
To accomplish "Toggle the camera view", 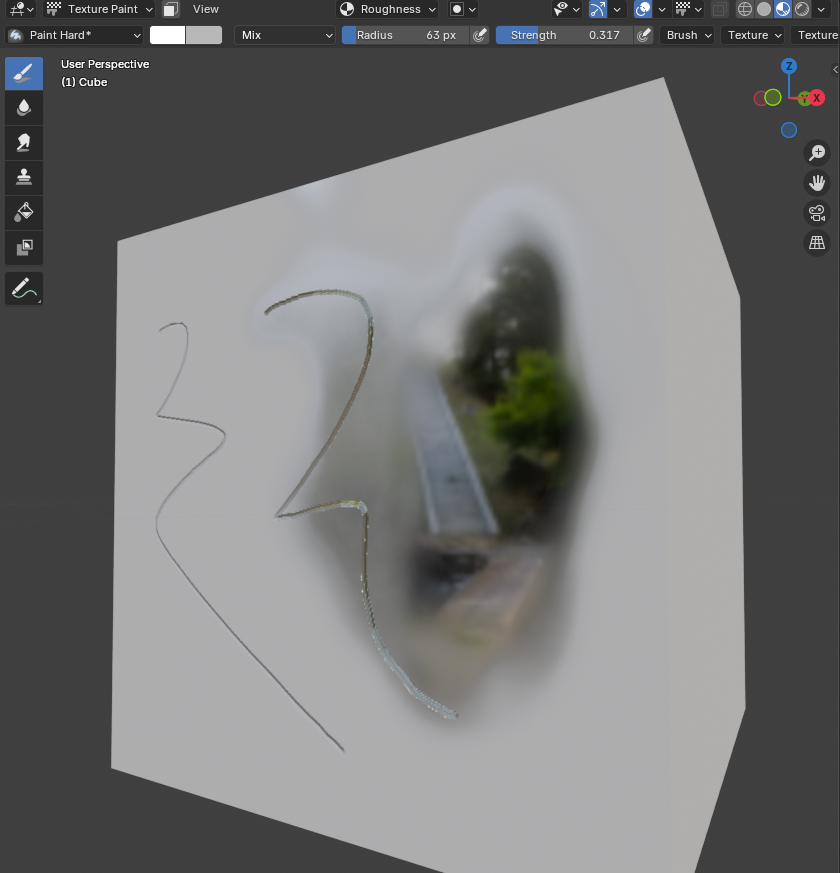I will [x=817, y=212].
